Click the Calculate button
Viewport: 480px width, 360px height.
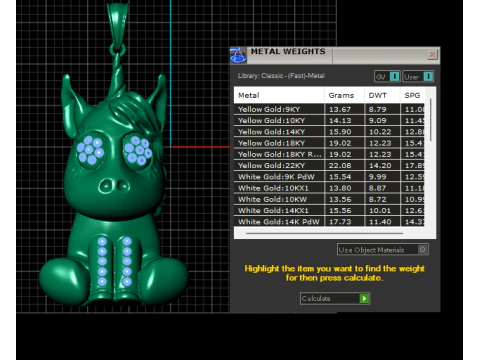[x=335, y=298]
